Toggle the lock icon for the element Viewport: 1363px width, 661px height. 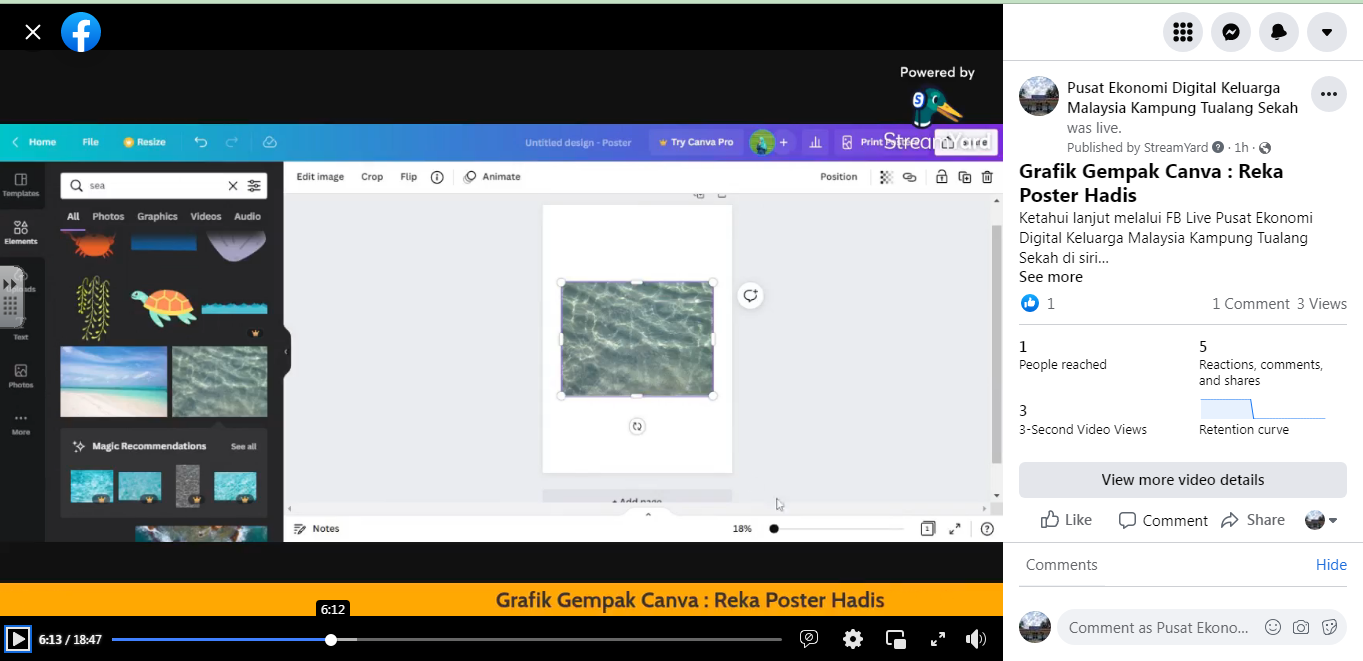(941, 177)
